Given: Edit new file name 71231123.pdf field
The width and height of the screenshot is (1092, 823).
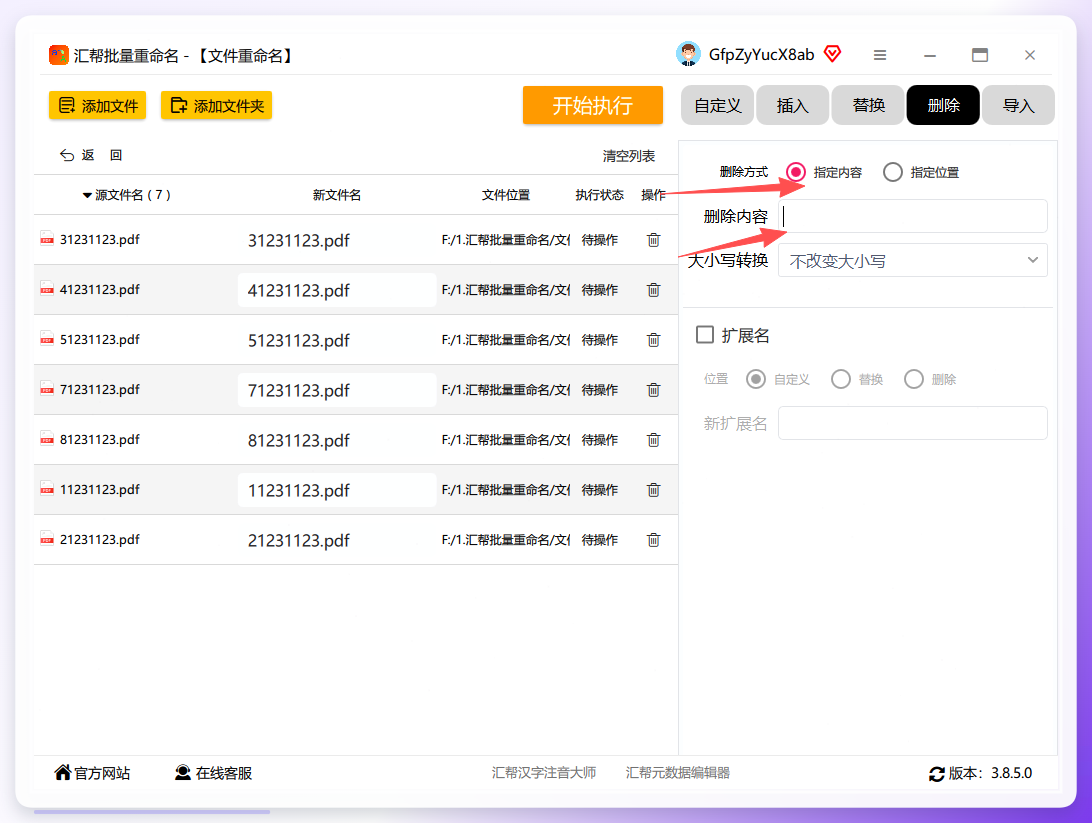Looking at the screenshot, I should [x=337, y=390].
